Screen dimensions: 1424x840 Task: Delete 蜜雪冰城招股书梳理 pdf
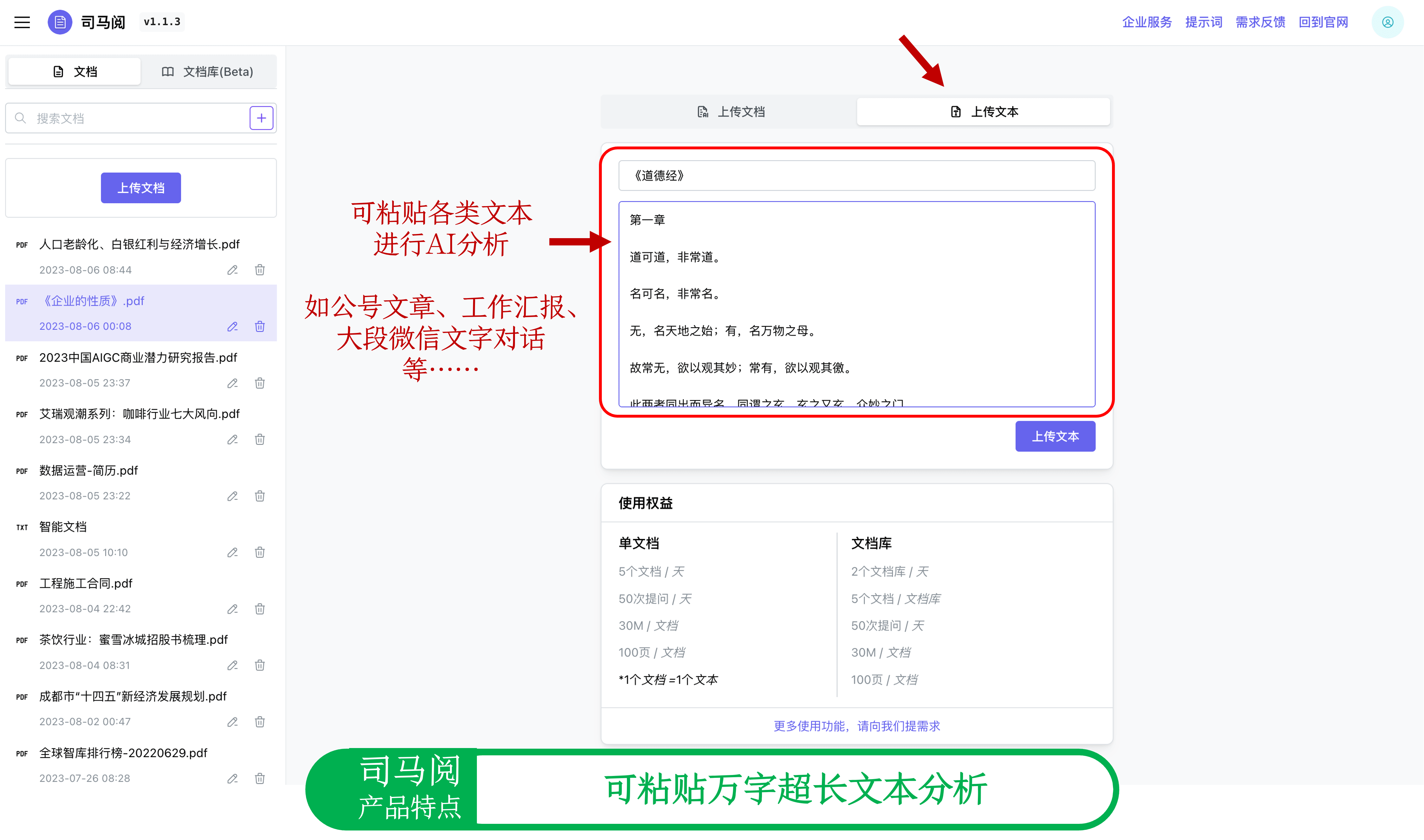(260, 666)
